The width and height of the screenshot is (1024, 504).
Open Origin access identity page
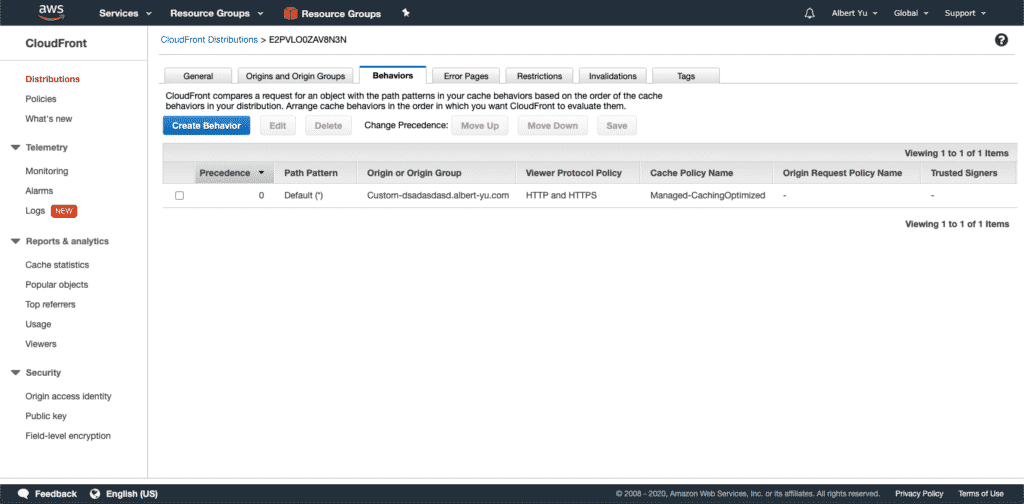pos(68,396)
